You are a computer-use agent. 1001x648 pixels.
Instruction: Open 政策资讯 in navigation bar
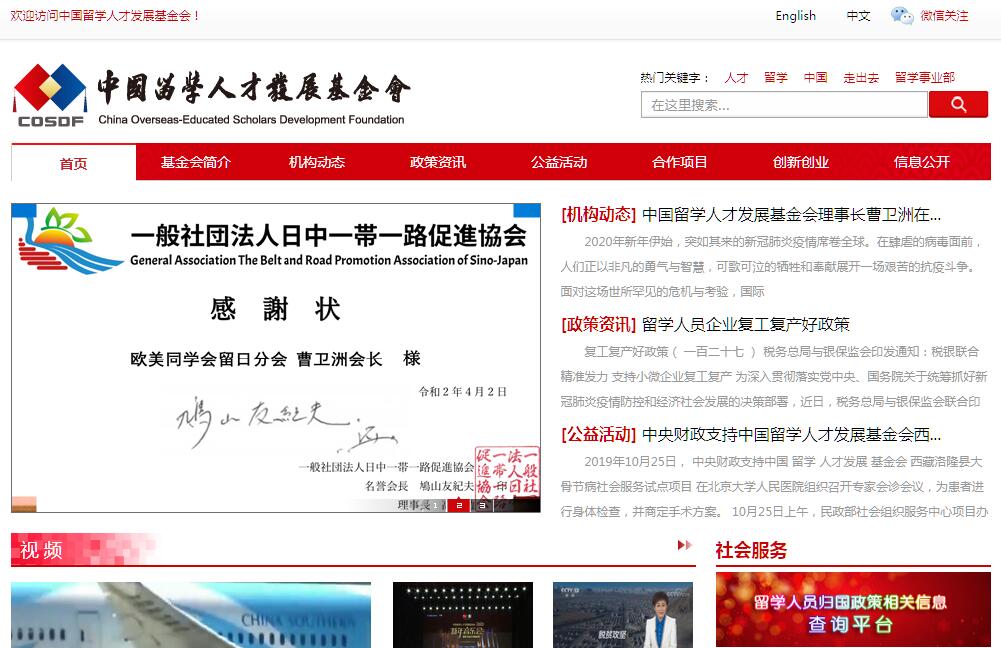[438, 162]
